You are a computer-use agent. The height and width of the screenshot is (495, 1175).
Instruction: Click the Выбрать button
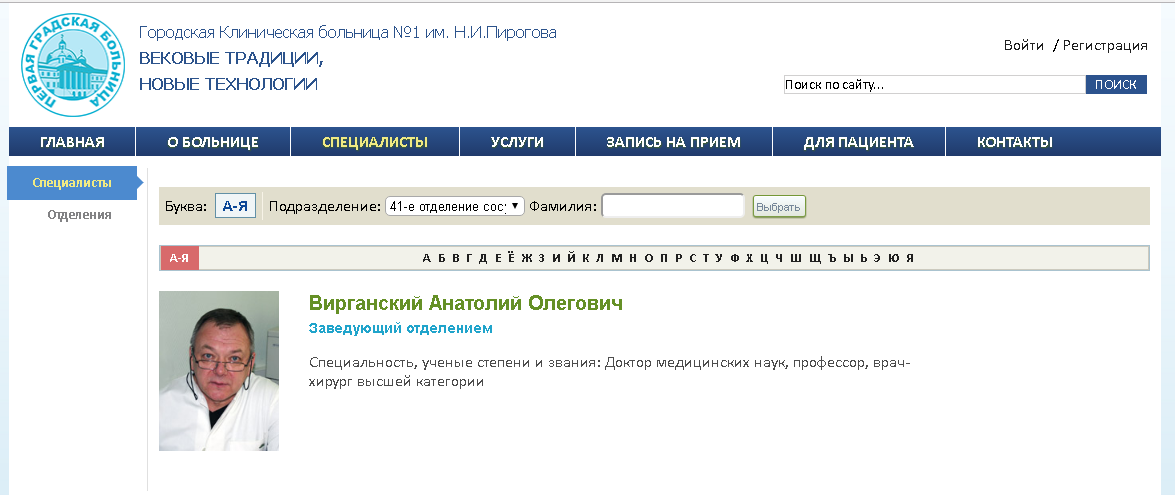tap(779, 207)
